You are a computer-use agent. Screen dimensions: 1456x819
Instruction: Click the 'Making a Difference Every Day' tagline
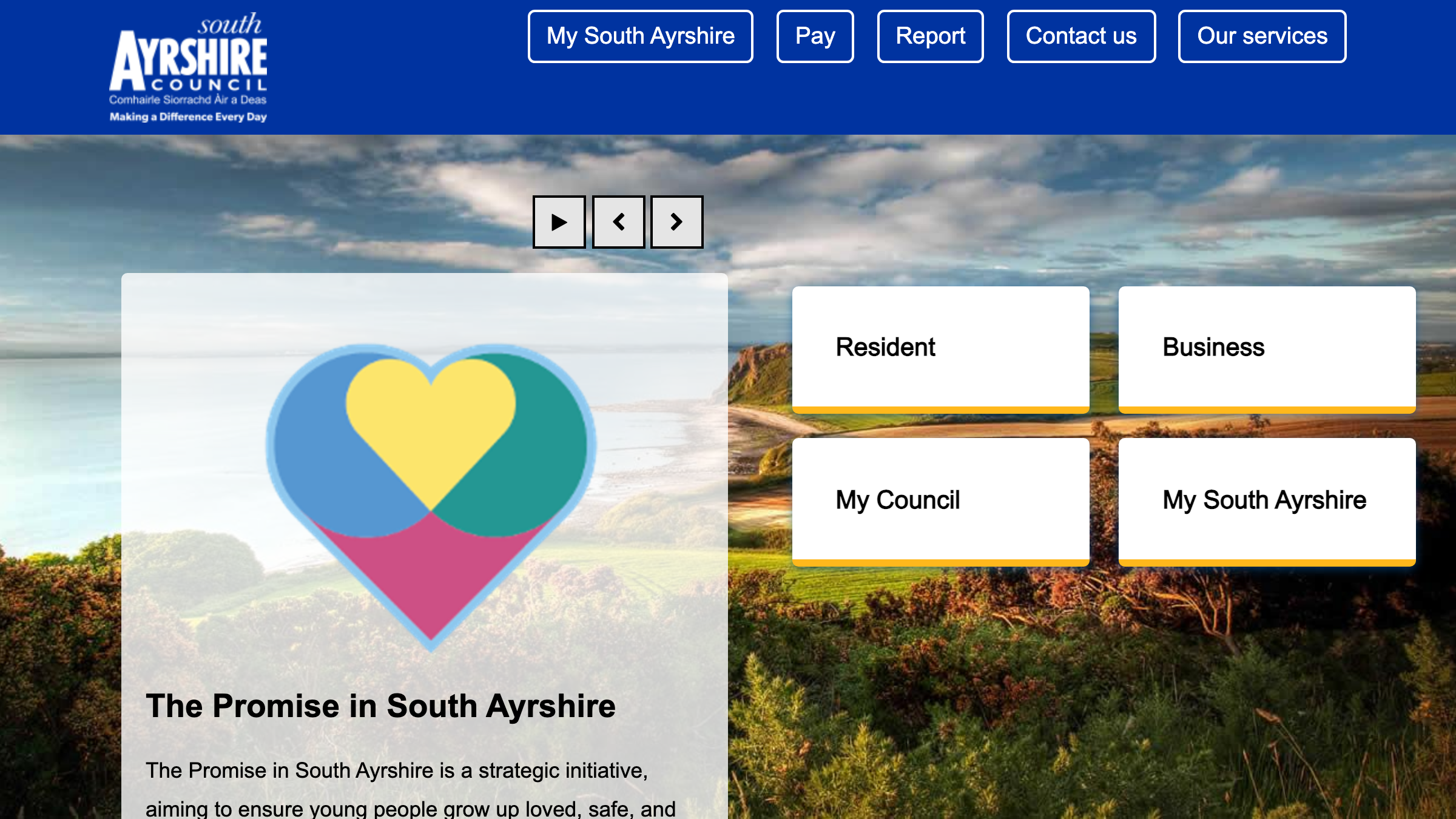(x=188, y=116)
